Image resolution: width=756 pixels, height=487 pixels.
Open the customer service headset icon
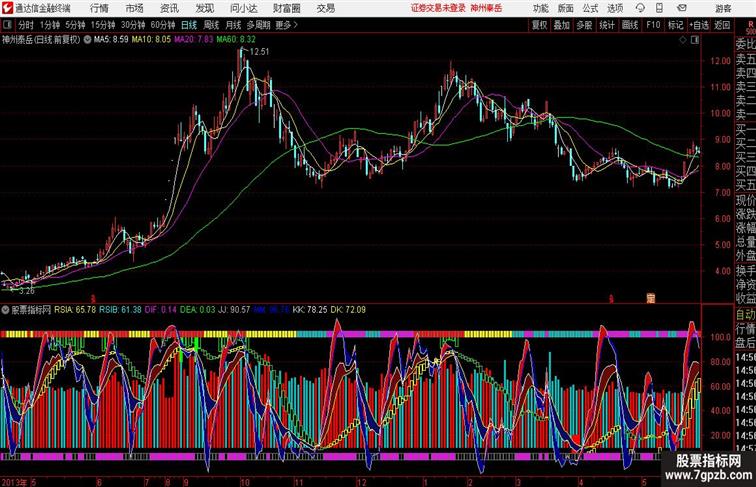click(640, 8)
